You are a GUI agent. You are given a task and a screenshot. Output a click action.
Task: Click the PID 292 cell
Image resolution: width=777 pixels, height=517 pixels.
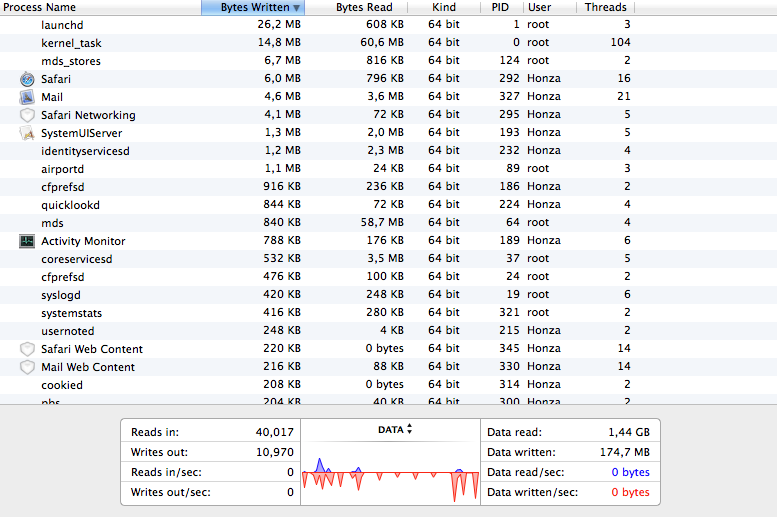(509, 78)
